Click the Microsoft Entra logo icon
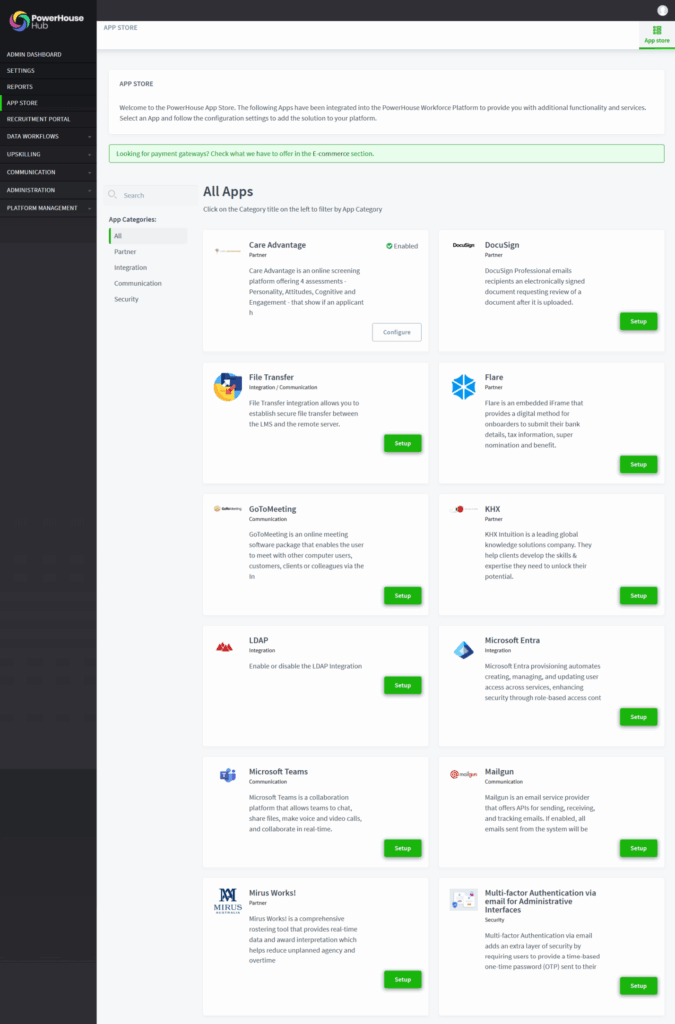Screen dimensions: 675x1024 pyautogui.click(x=464, y=650)
